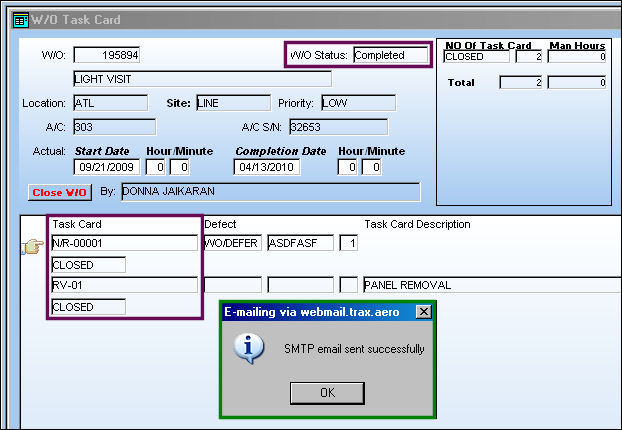The width and height of the screenshot is (622, 430).
Task: Click the Start Date minute field
Action: click(x=179, y=167)
